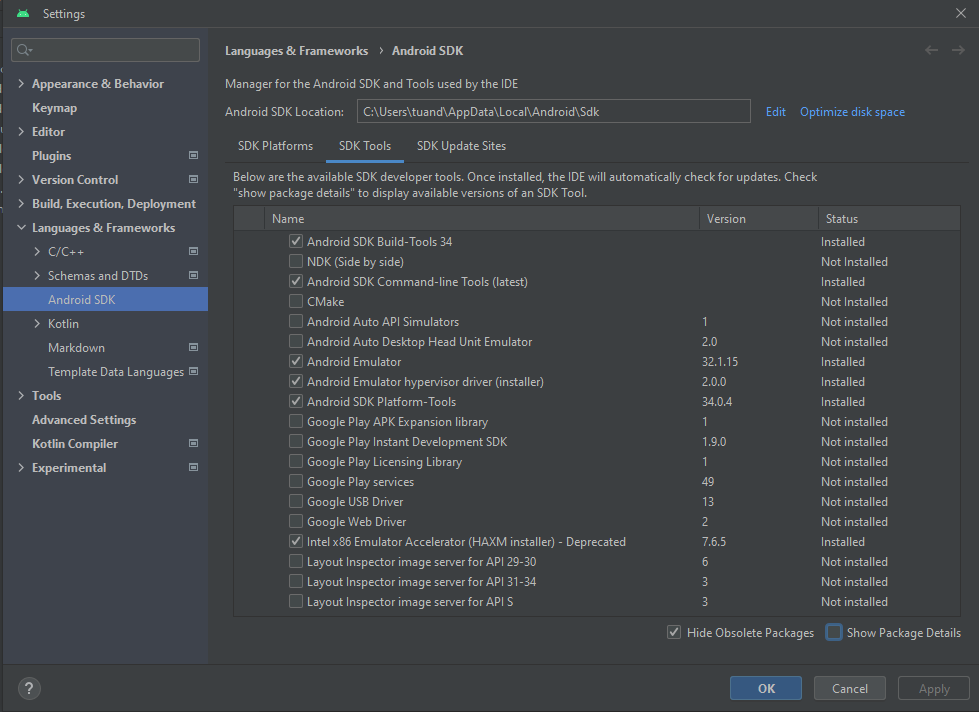
Task: Check the Google USB Driver checkbox
Action: pos(296,501)
